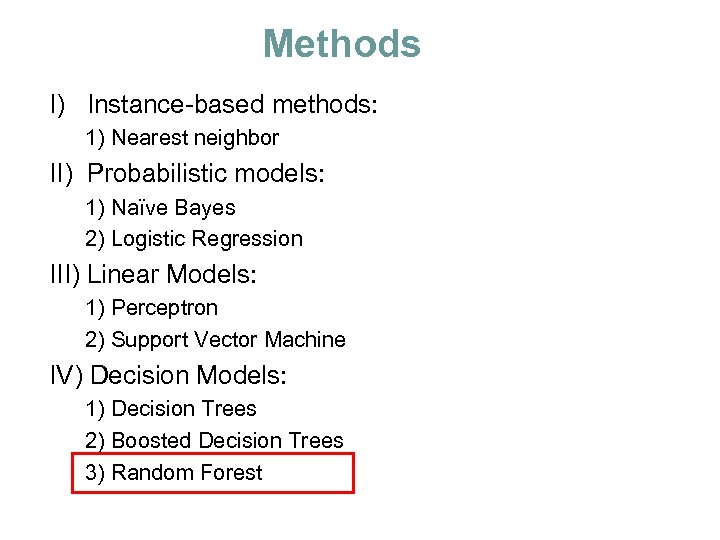Select the 'Instance-based methods:' heading text

232,104
